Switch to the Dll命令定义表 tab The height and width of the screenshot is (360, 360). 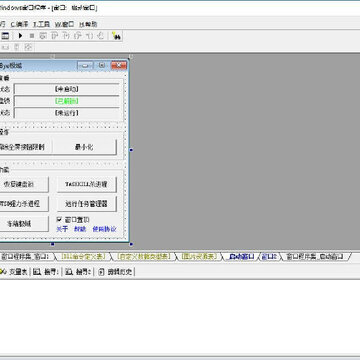pos(83,256)
